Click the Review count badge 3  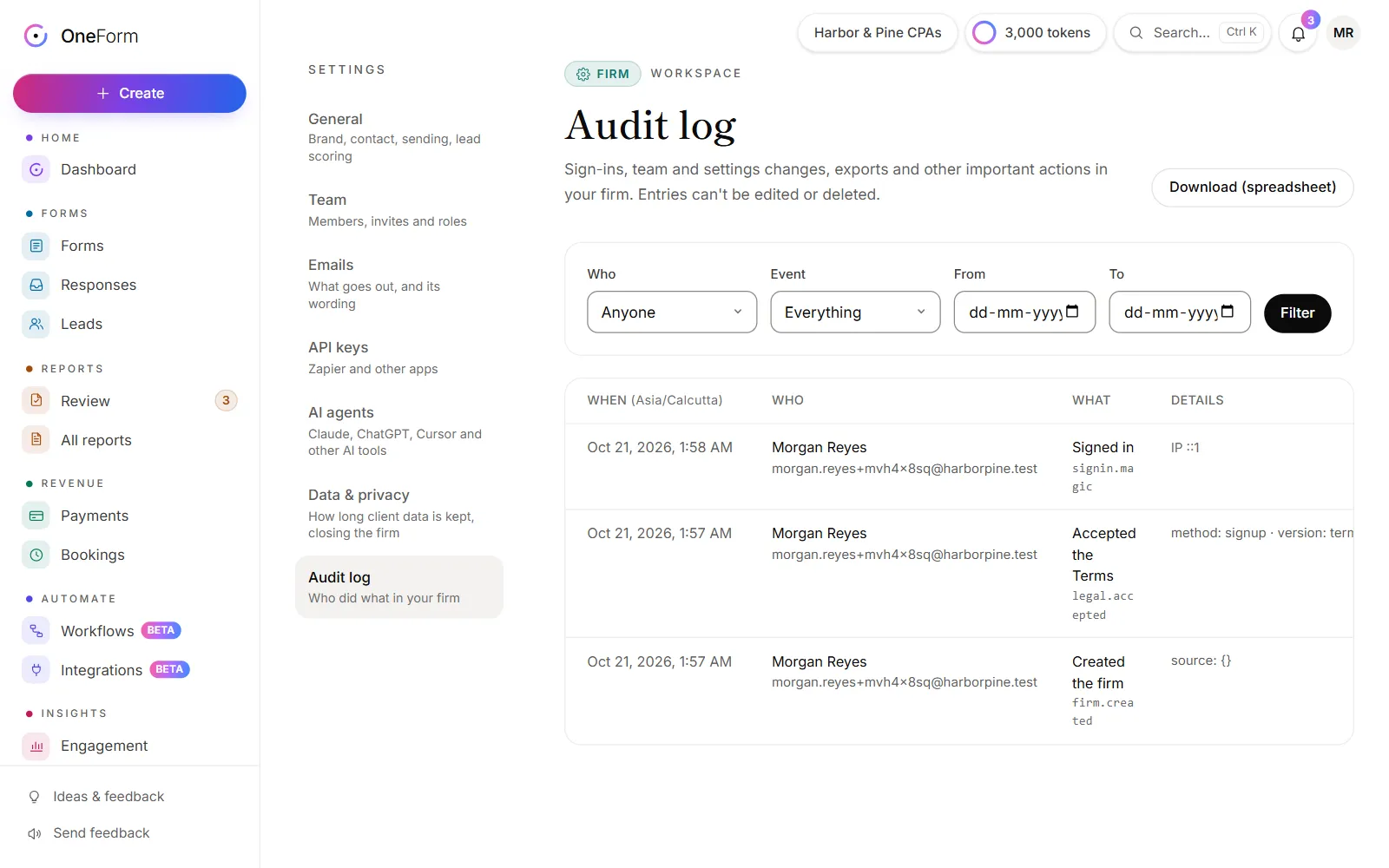pos(226,401)
